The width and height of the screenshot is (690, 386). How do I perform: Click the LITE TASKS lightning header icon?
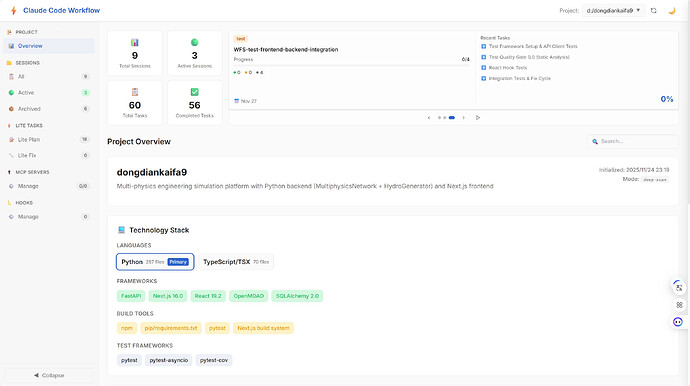pyautogui.click(x=9, y=125)
